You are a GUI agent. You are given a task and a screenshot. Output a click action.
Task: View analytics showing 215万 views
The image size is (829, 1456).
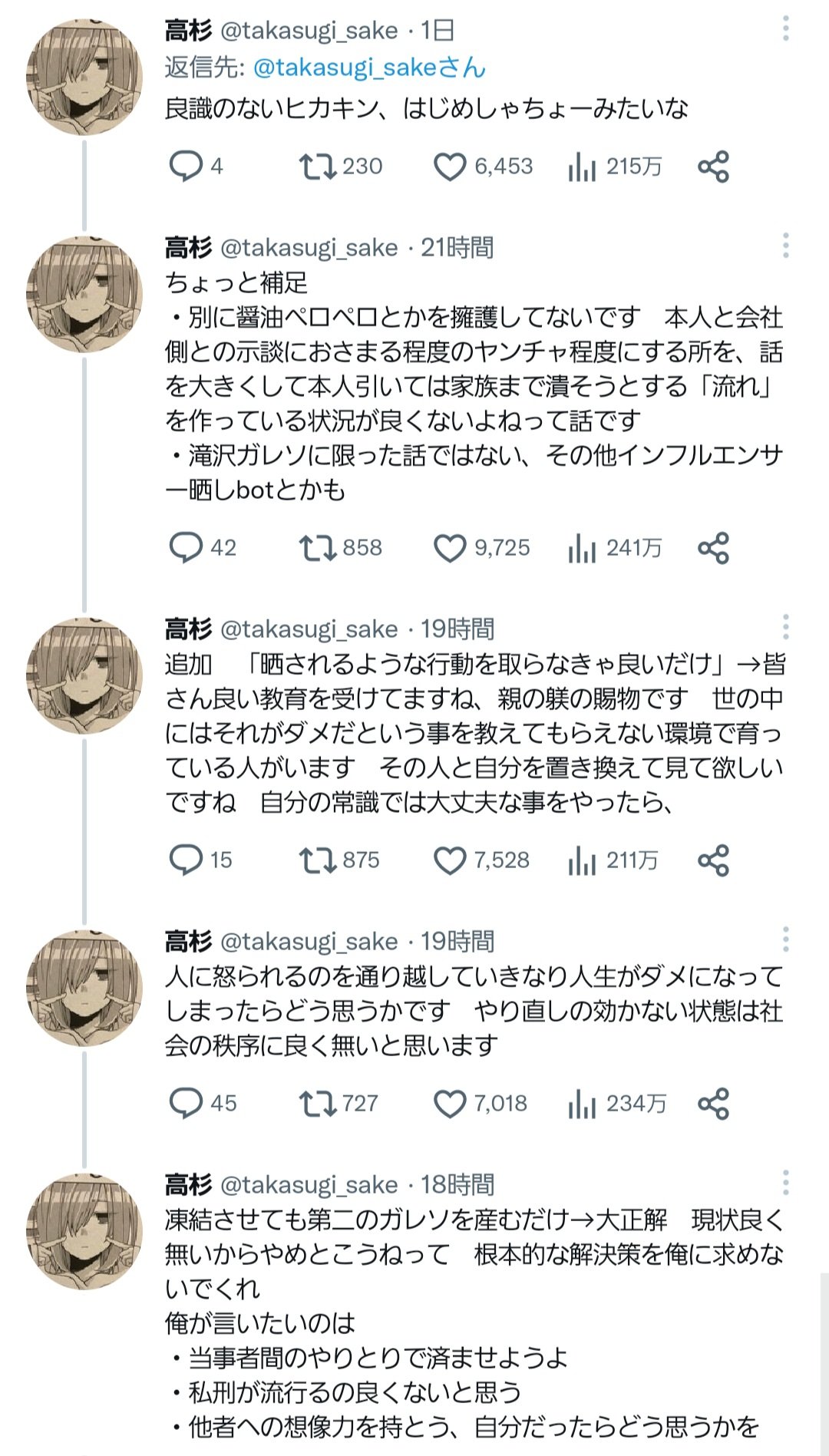583,167
